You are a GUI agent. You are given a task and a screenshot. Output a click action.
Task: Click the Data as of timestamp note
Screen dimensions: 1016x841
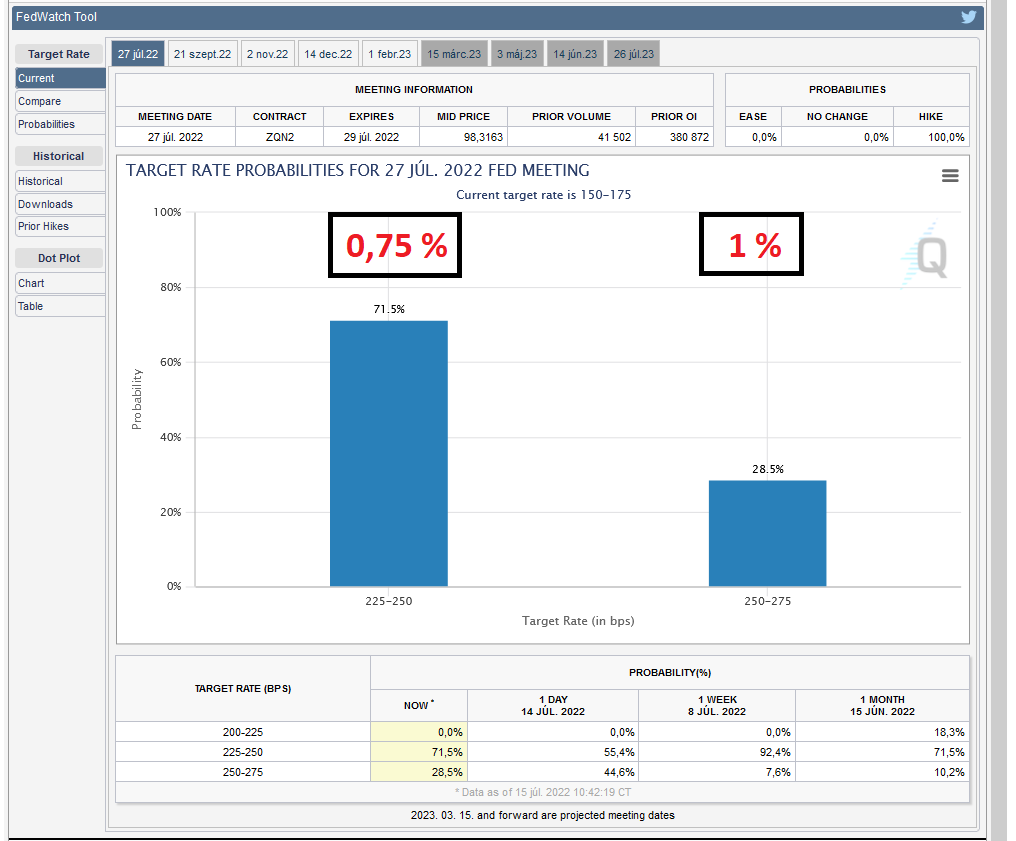coord(543,792)
